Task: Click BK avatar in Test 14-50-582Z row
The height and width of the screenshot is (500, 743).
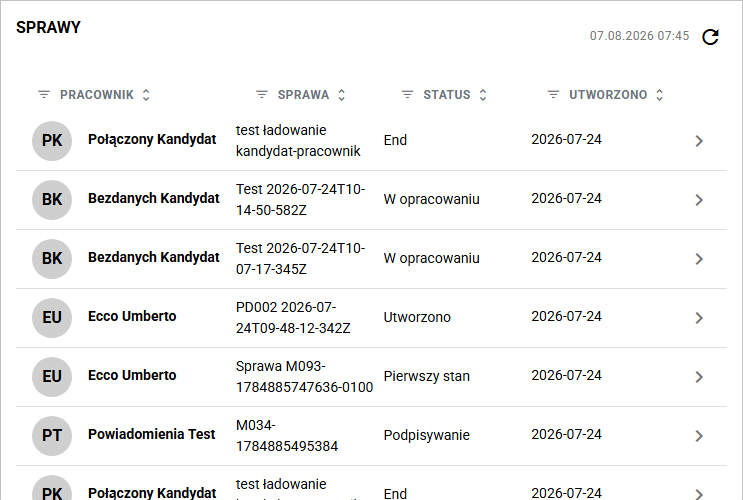Action: pyautogui.click(x=52, y=200)
